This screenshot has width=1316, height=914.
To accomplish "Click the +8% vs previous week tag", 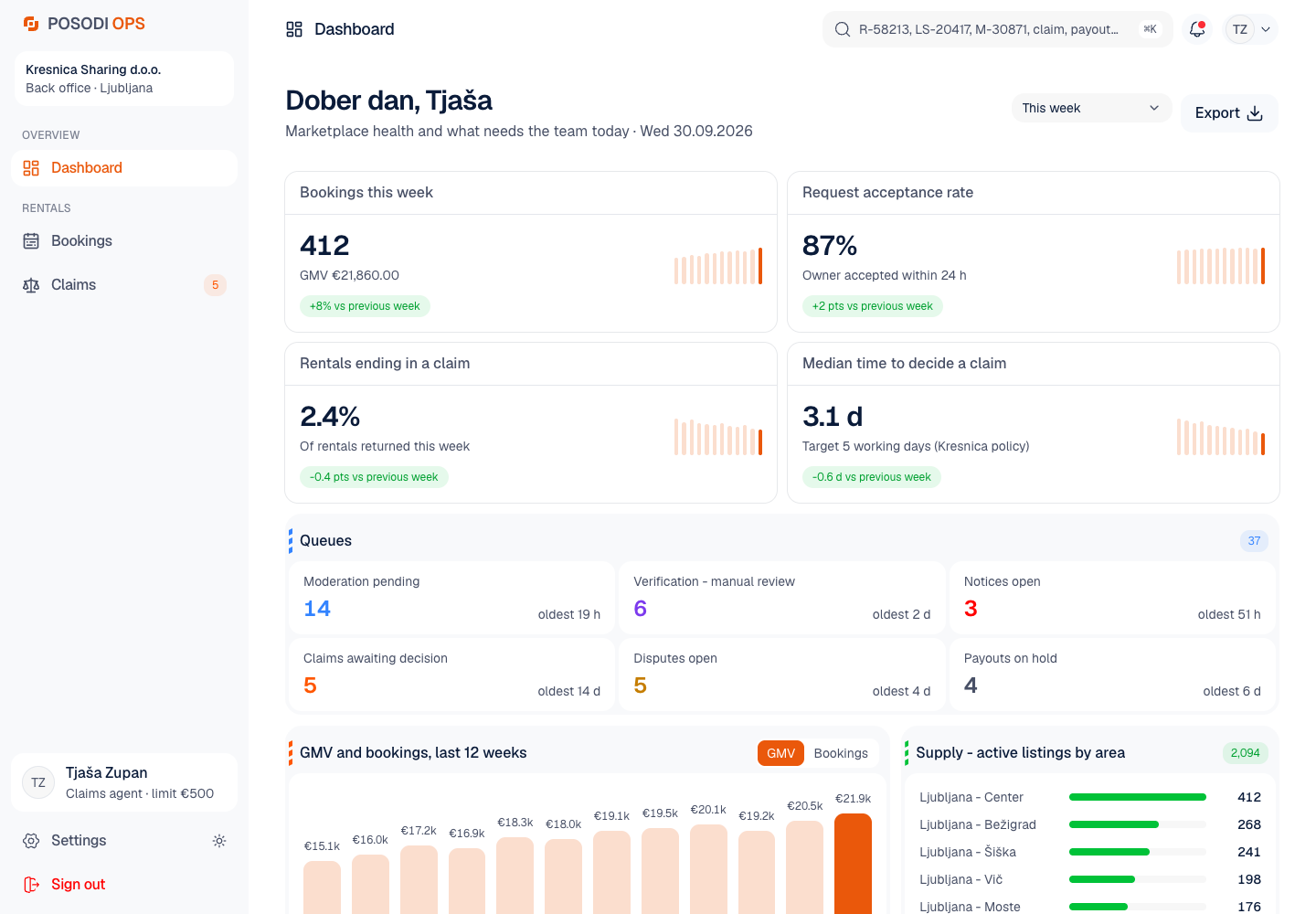I will tap(365, 306).
